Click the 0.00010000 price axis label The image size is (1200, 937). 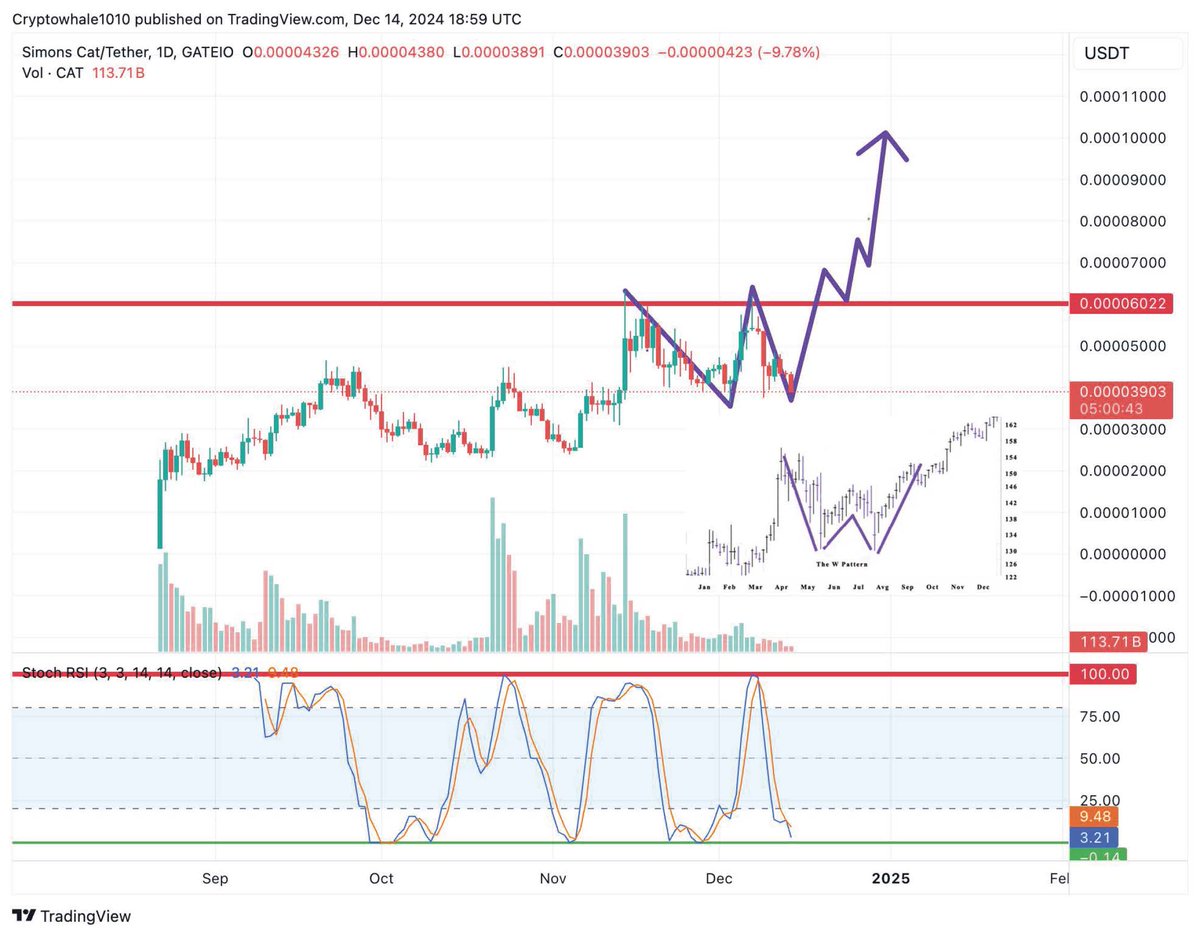(x=1123, y=138)
